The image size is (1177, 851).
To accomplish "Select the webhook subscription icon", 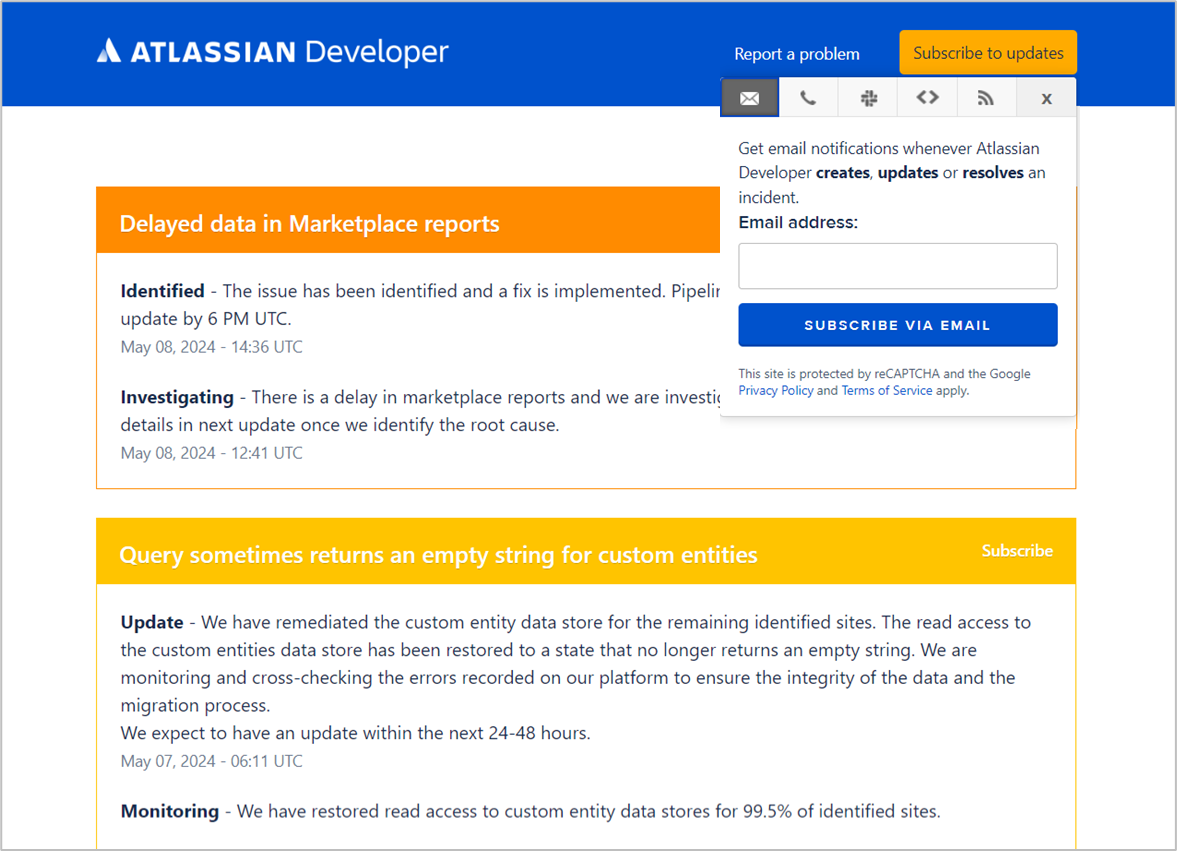I will point(927,97).
